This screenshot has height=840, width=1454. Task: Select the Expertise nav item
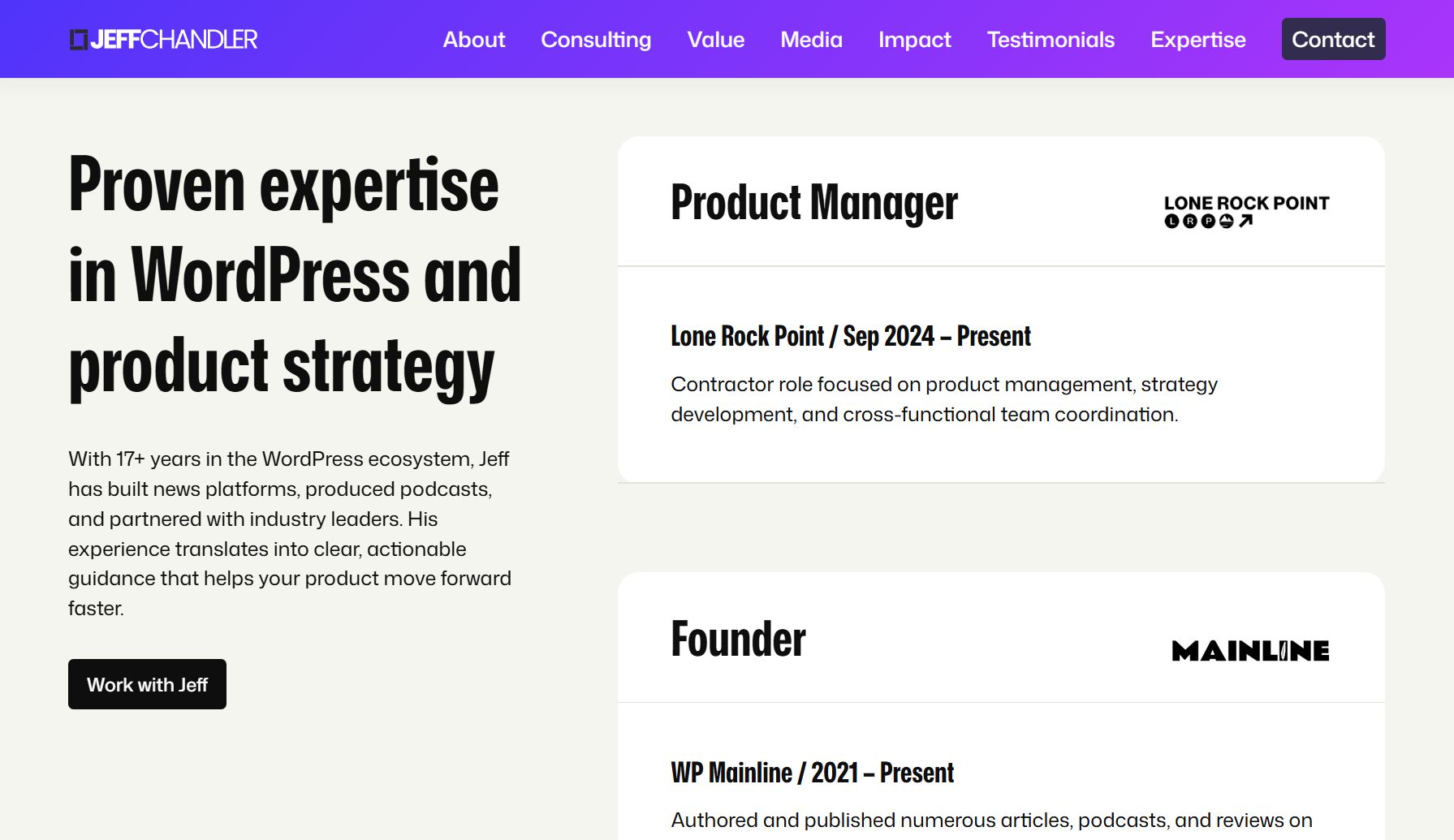point(1198,40)
